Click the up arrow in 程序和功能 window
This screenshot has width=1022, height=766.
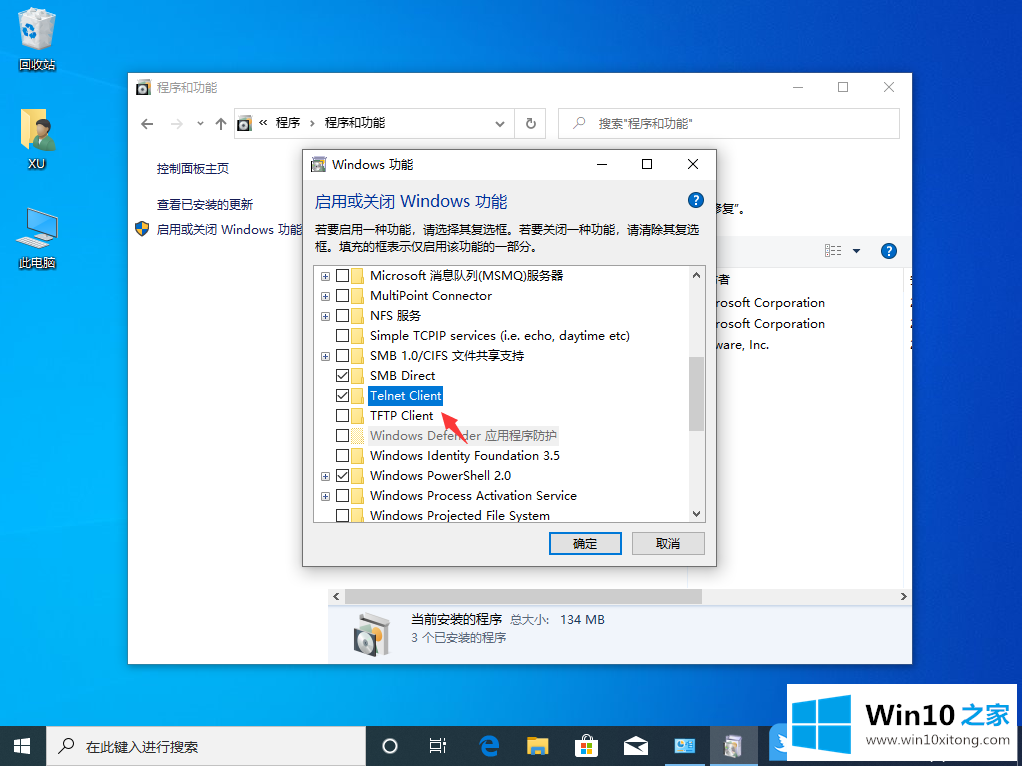[221, 123]
